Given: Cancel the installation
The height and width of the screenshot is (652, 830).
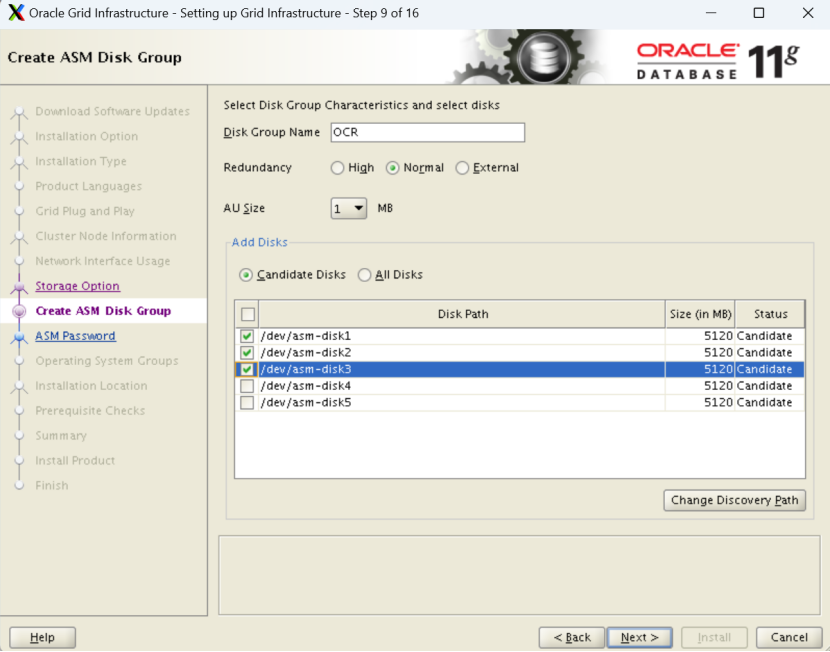Looking at the screenshot, I should (x=789, y=637).
